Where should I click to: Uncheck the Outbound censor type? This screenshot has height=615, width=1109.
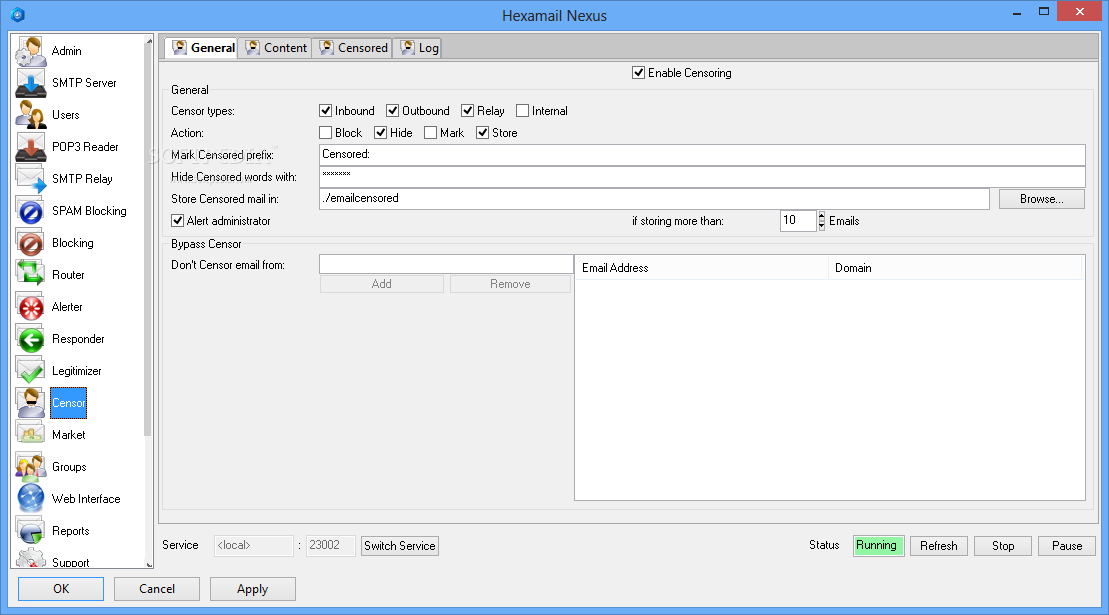393,111
